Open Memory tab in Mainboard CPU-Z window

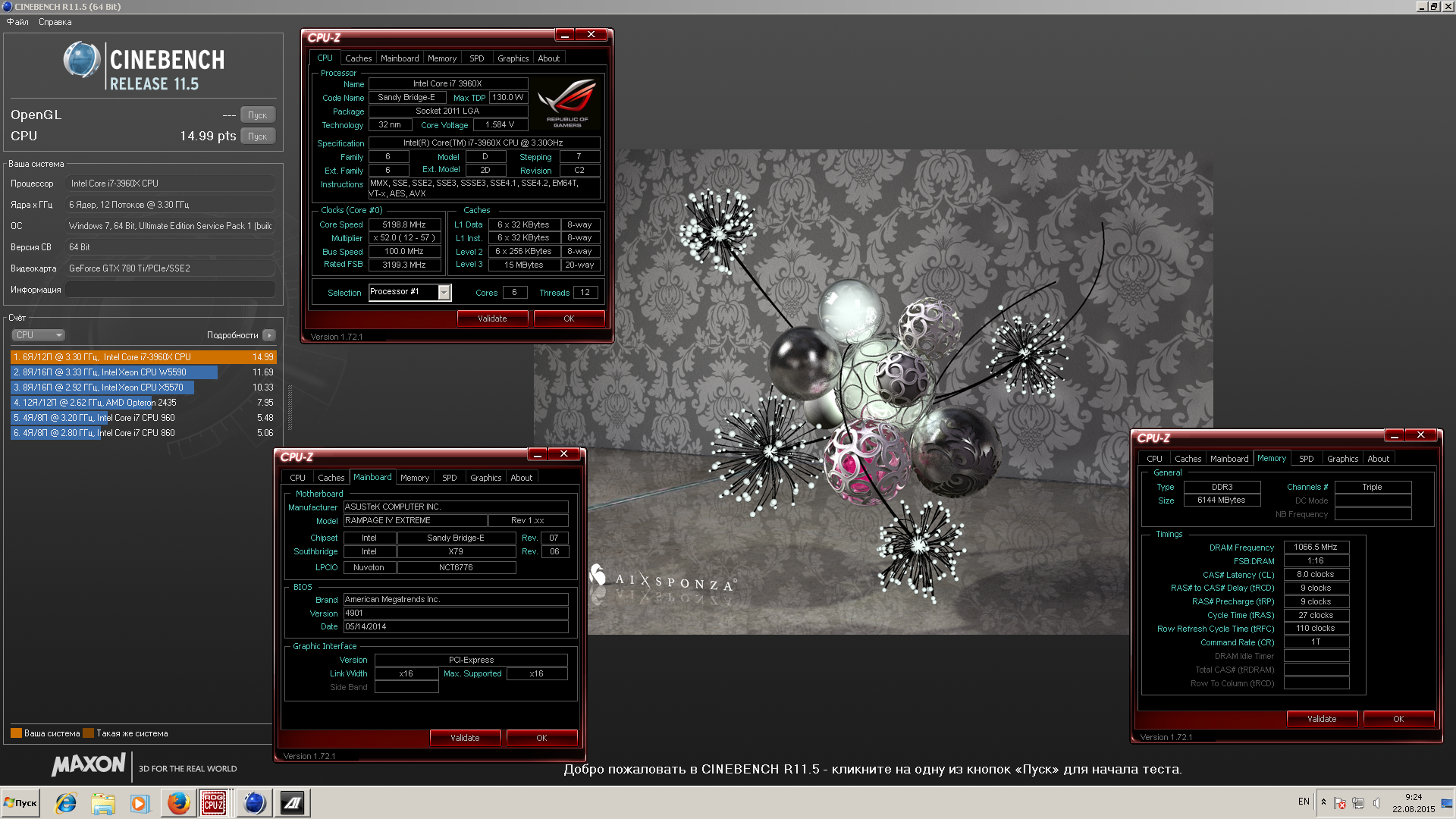point(415,478)
